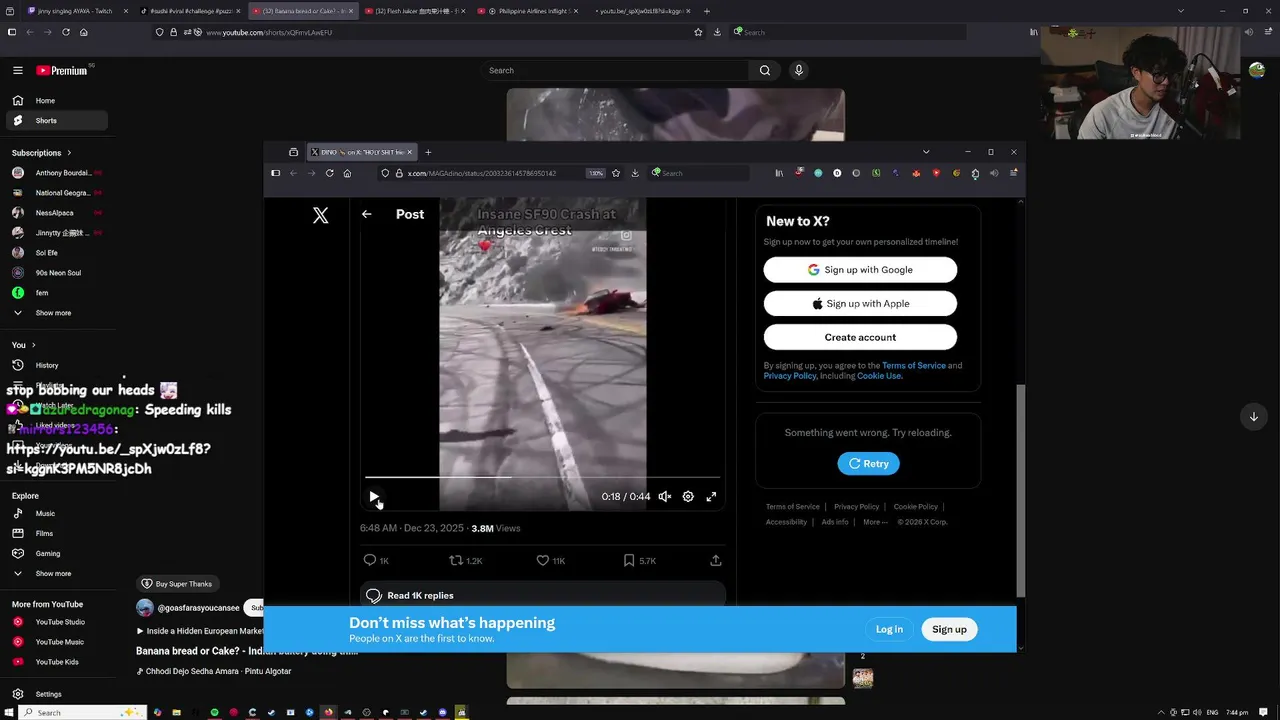This screenshot has width=1280, height=720.
Task: Open Ads info footer link
Action: 835,522
